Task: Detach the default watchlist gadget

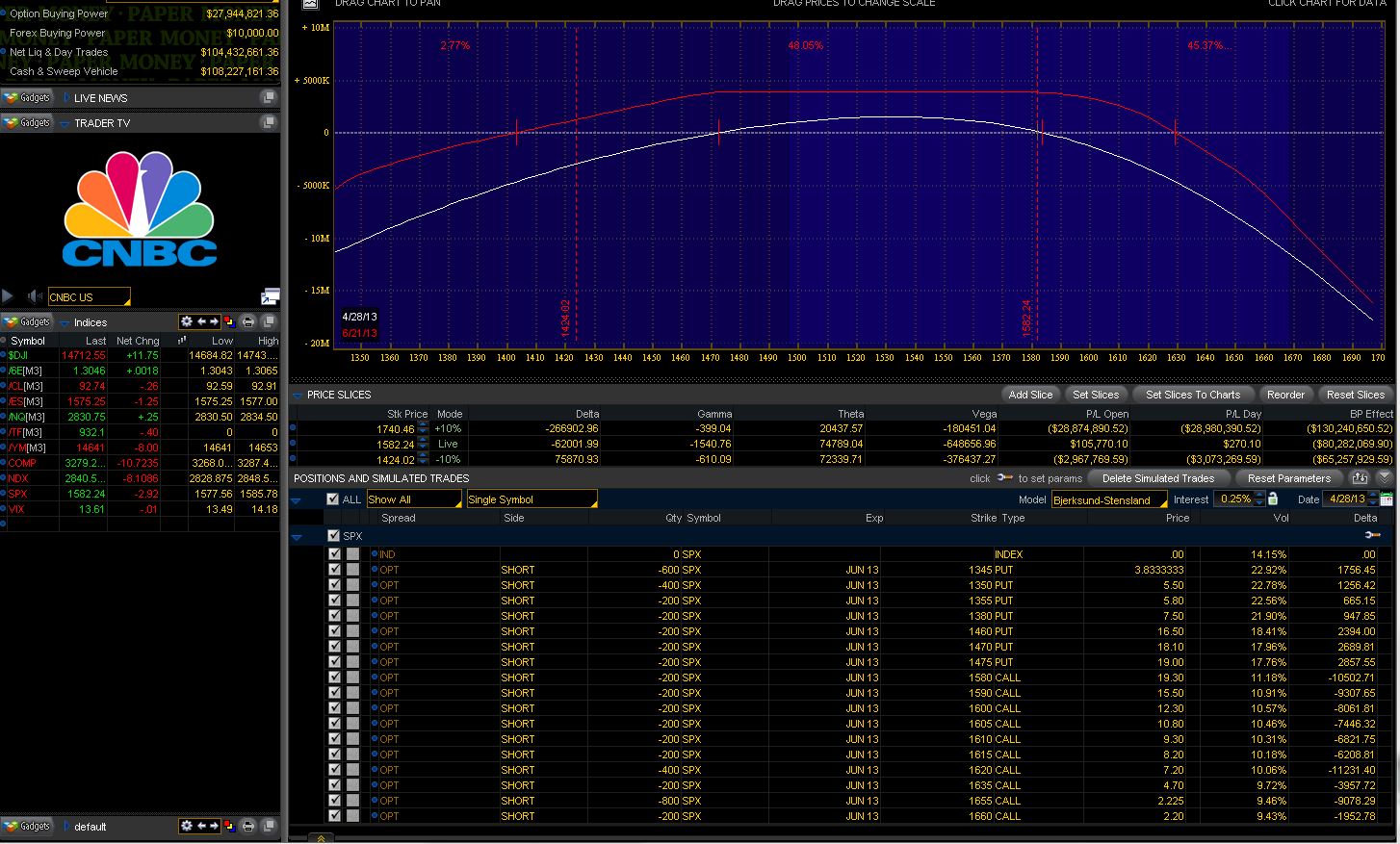Action: tap(269, 826)
